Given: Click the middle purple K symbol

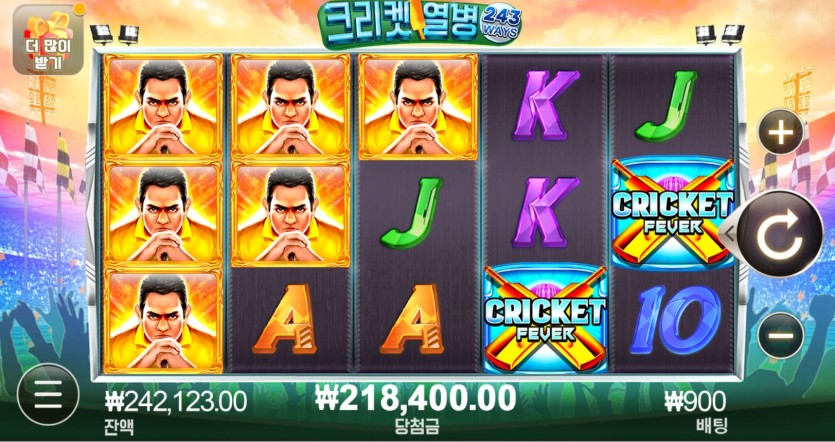Looking at the screenshot, I should [x=546, y=213].
